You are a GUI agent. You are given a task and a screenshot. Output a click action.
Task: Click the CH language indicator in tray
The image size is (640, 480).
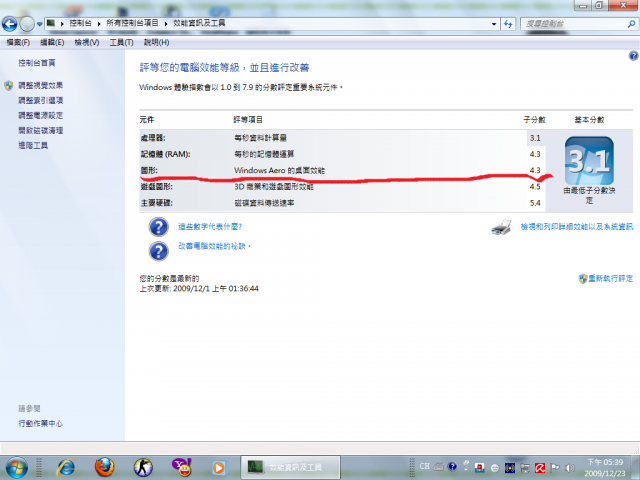(x=424, y=466)
